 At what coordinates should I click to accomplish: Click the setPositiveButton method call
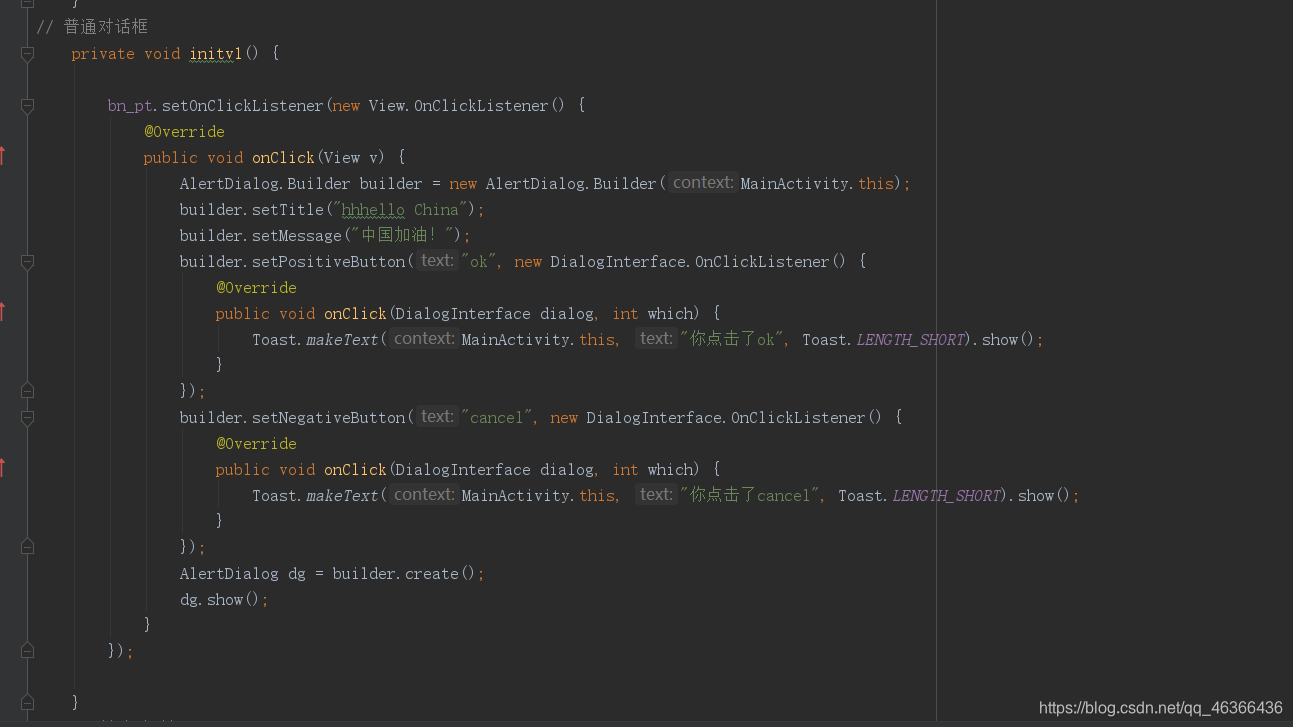point(329,262)
